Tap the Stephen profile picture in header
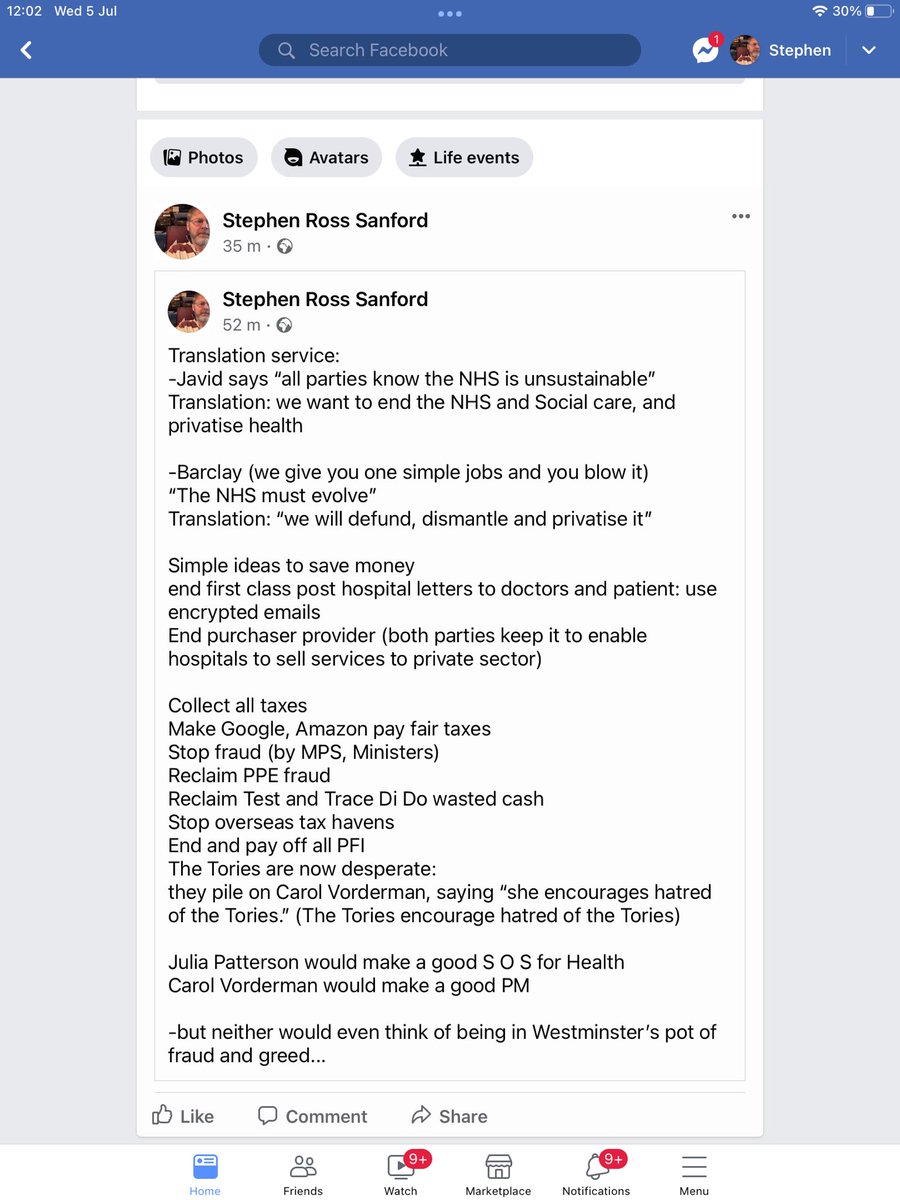Image resolution: width=900 pixels, height=1200 pixels. click(x=745, y=50)
